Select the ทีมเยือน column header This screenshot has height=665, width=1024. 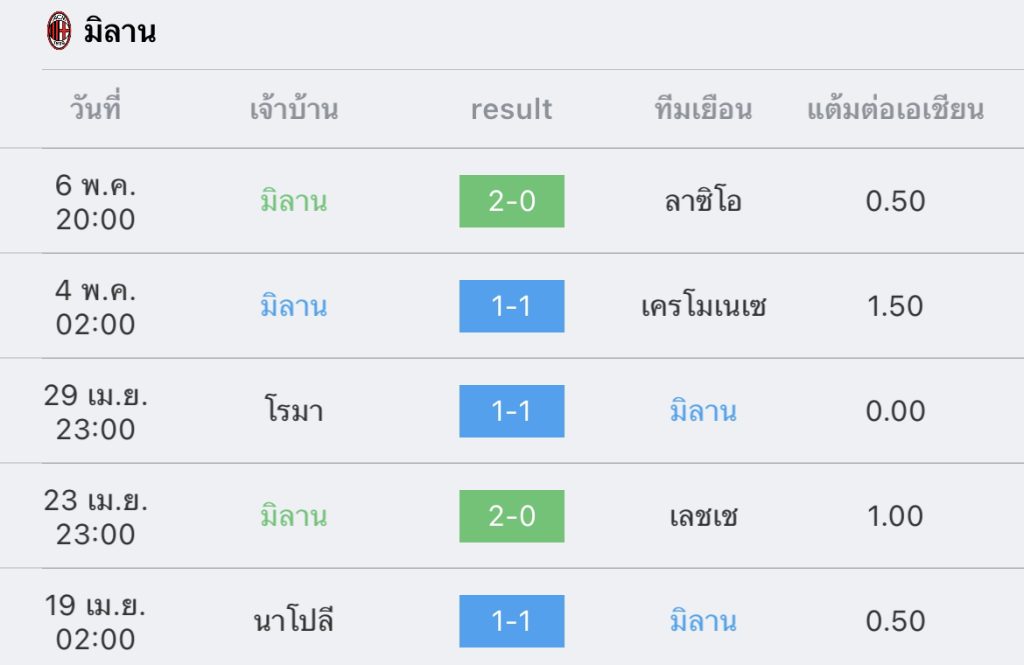703,108
